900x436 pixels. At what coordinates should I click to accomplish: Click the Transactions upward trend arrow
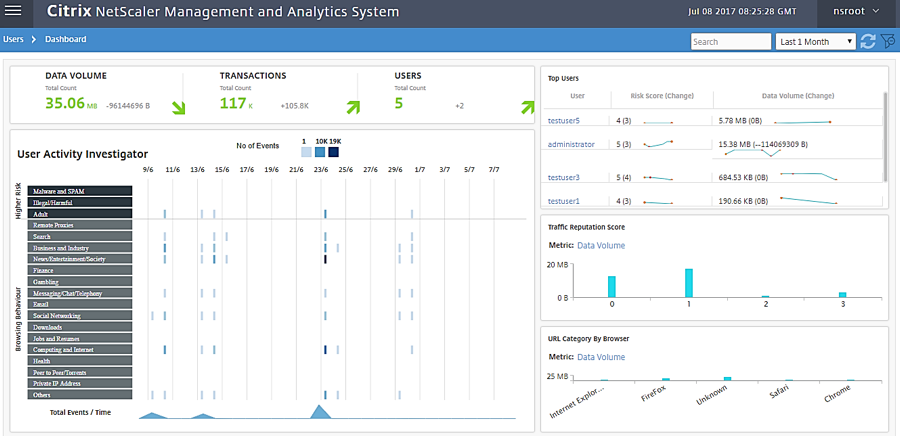[x=353, y=108]
